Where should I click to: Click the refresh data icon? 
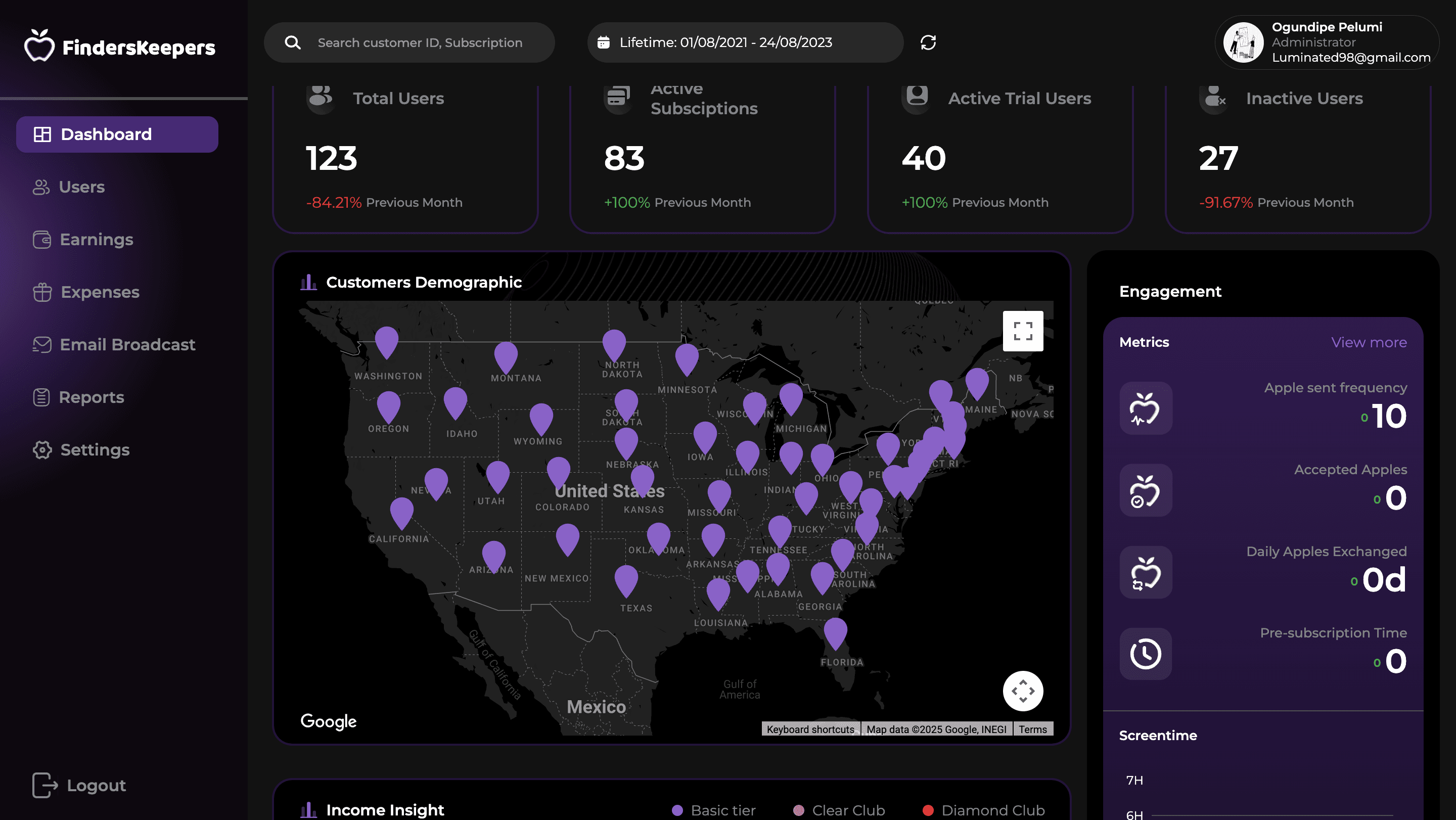928,42
